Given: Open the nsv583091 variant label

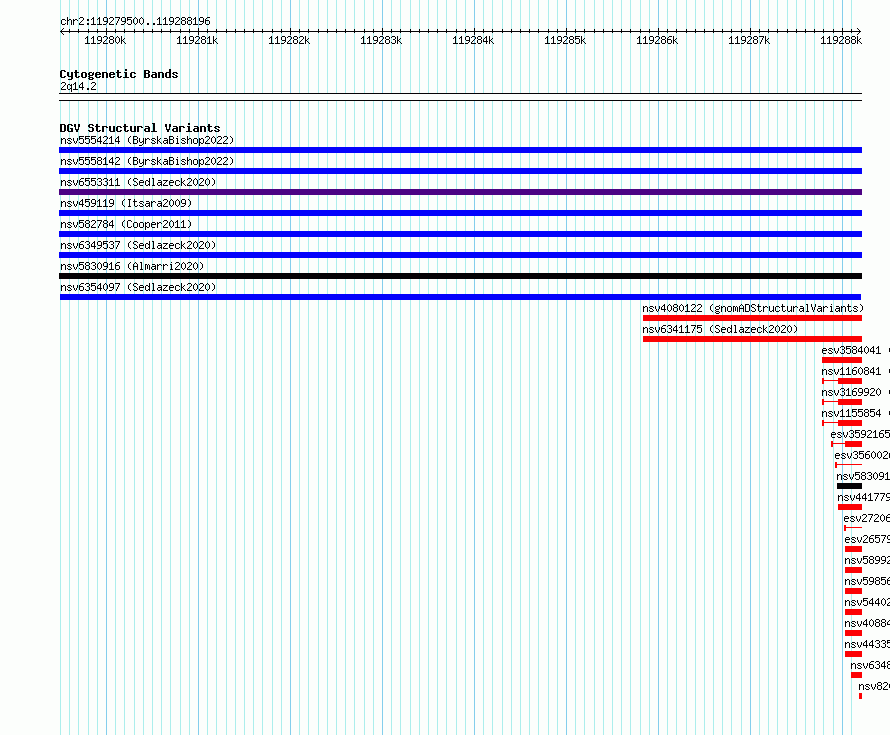Looking at the screenshot, I should [863, 476].
